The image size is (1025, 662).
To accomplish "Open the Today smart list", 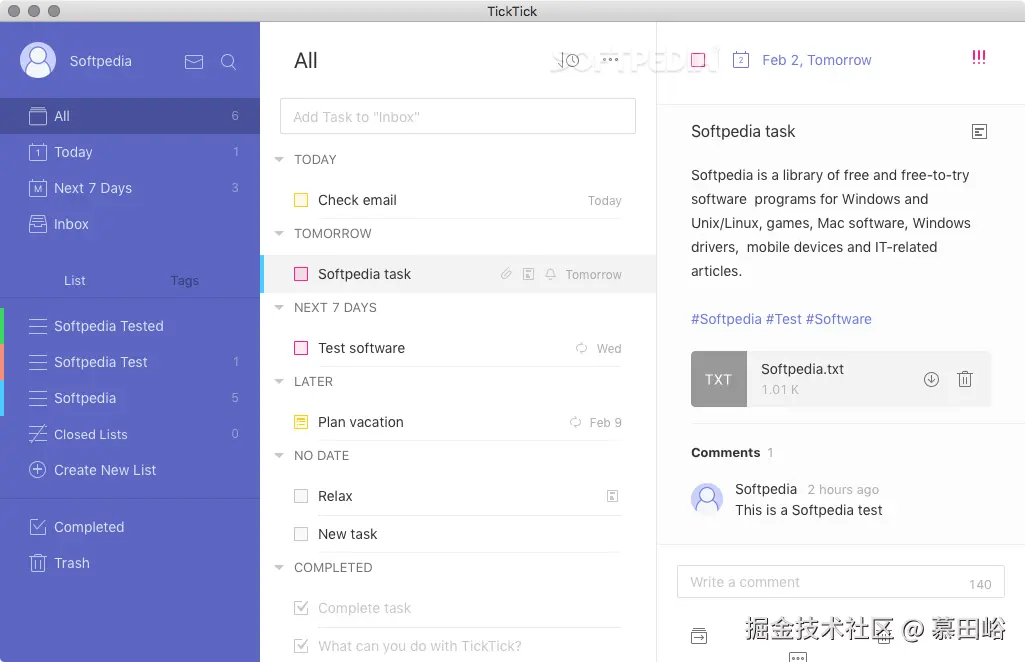I will click(130, 152).
